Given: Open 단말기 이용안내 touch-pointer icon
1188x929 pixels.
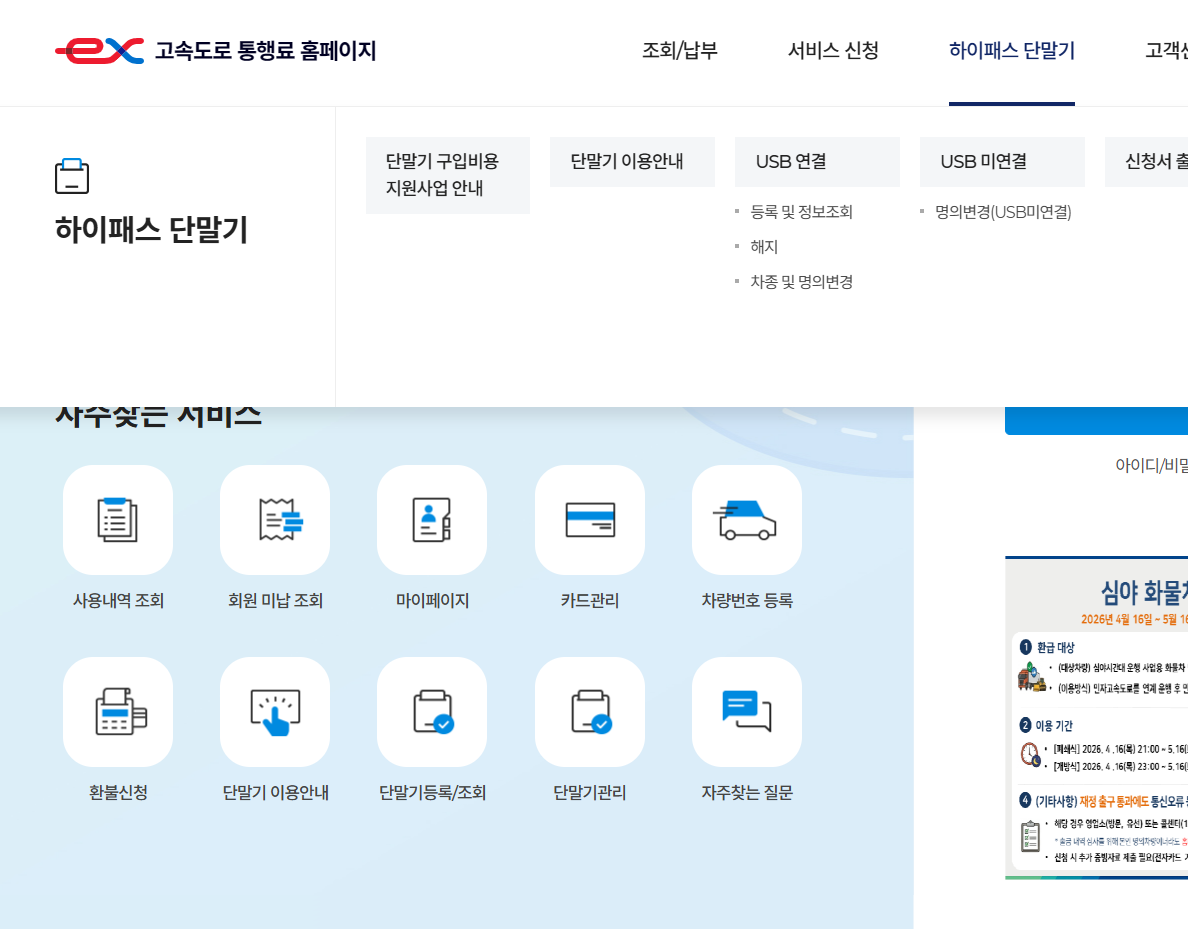Looking at the screenshot, I should (275, 712).
